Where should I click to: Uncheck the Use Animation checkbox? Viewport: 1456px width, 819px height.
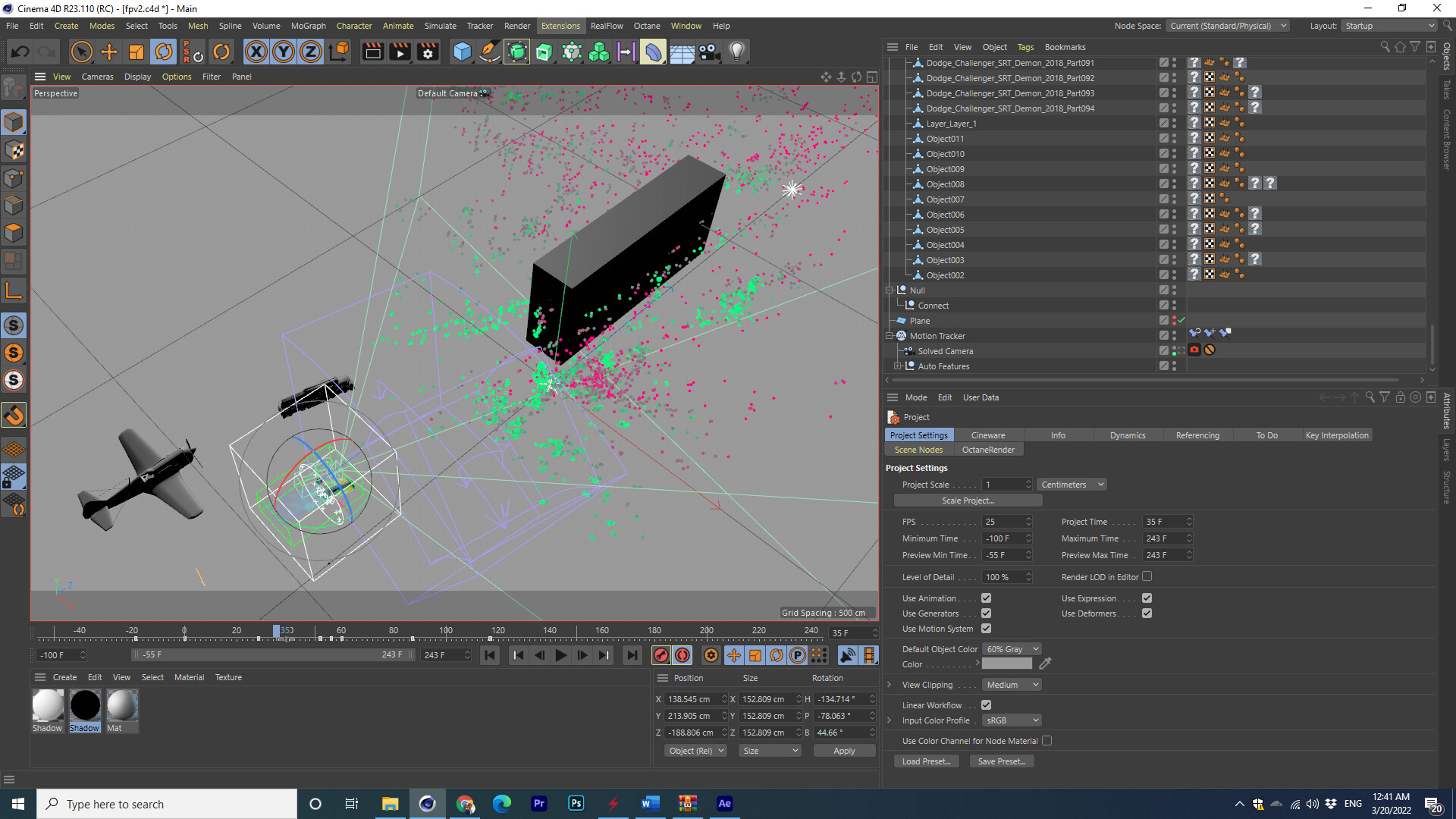pyautogui.click(x=986, y=598)
